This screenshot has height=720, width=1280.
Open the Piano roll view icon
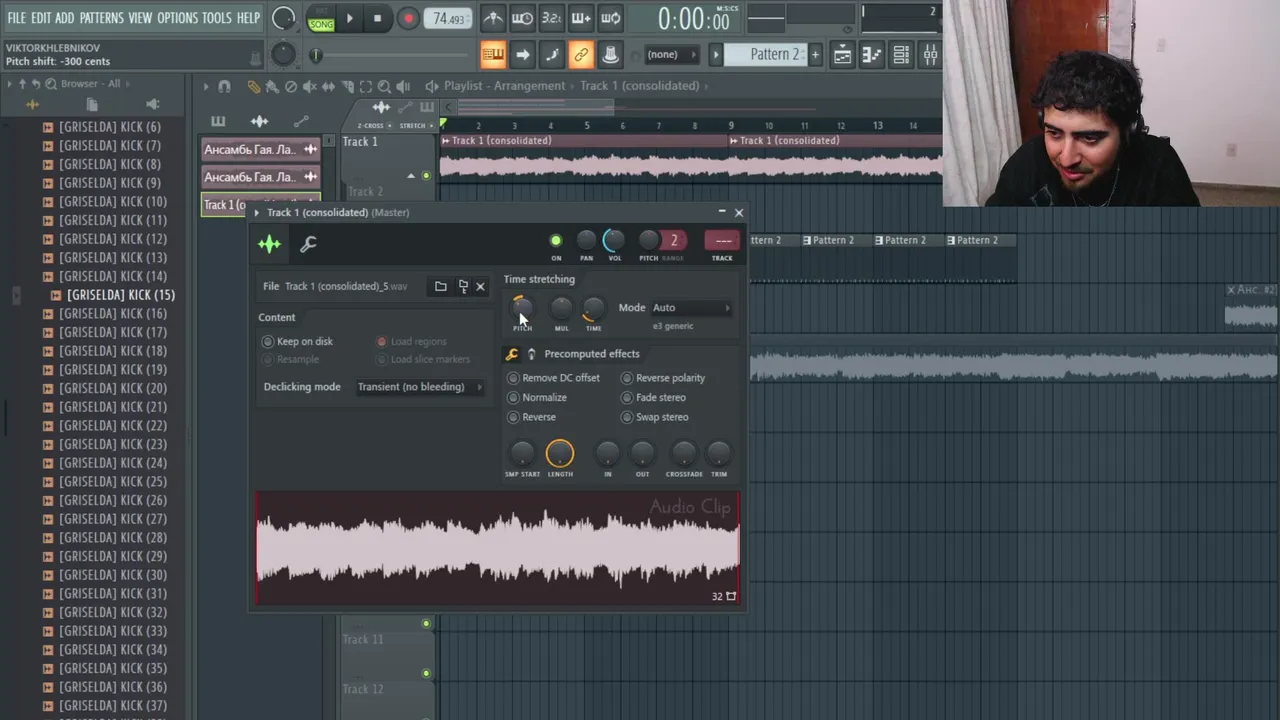872,55
